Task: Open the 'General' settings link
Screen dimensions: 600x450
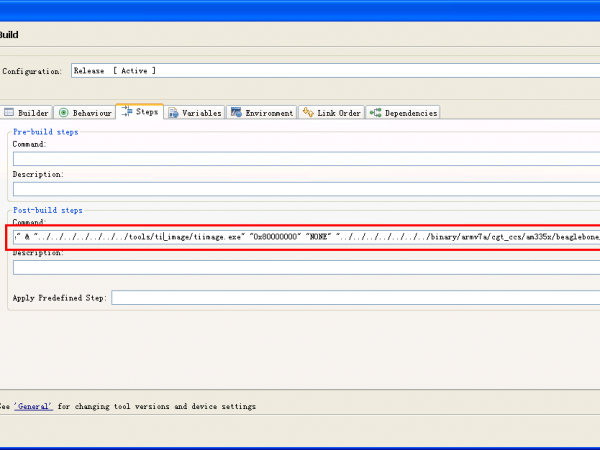Action: [x=35, y=407]
